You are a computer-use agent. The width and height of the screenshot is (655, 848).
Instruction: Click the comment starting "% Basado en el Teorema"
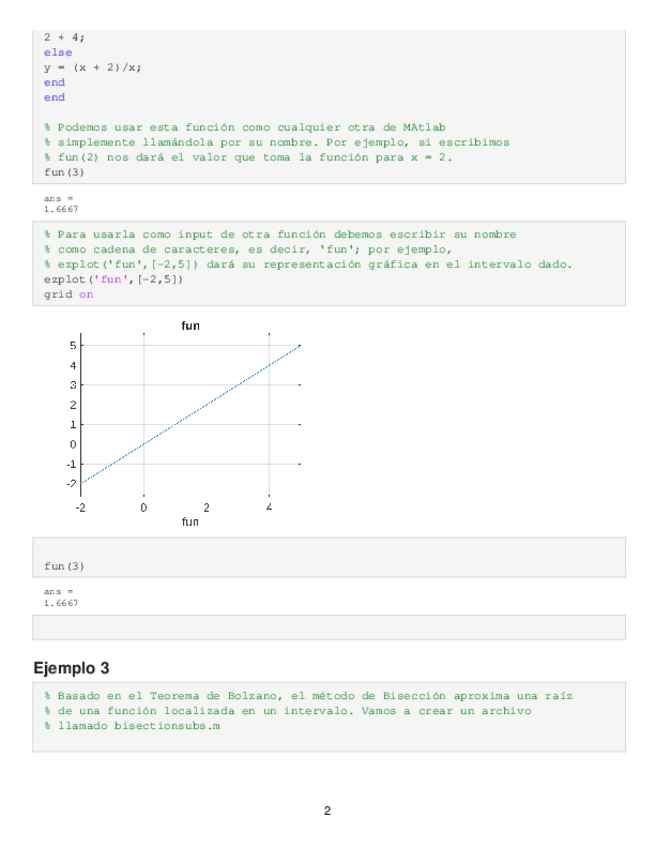[308, 695]
